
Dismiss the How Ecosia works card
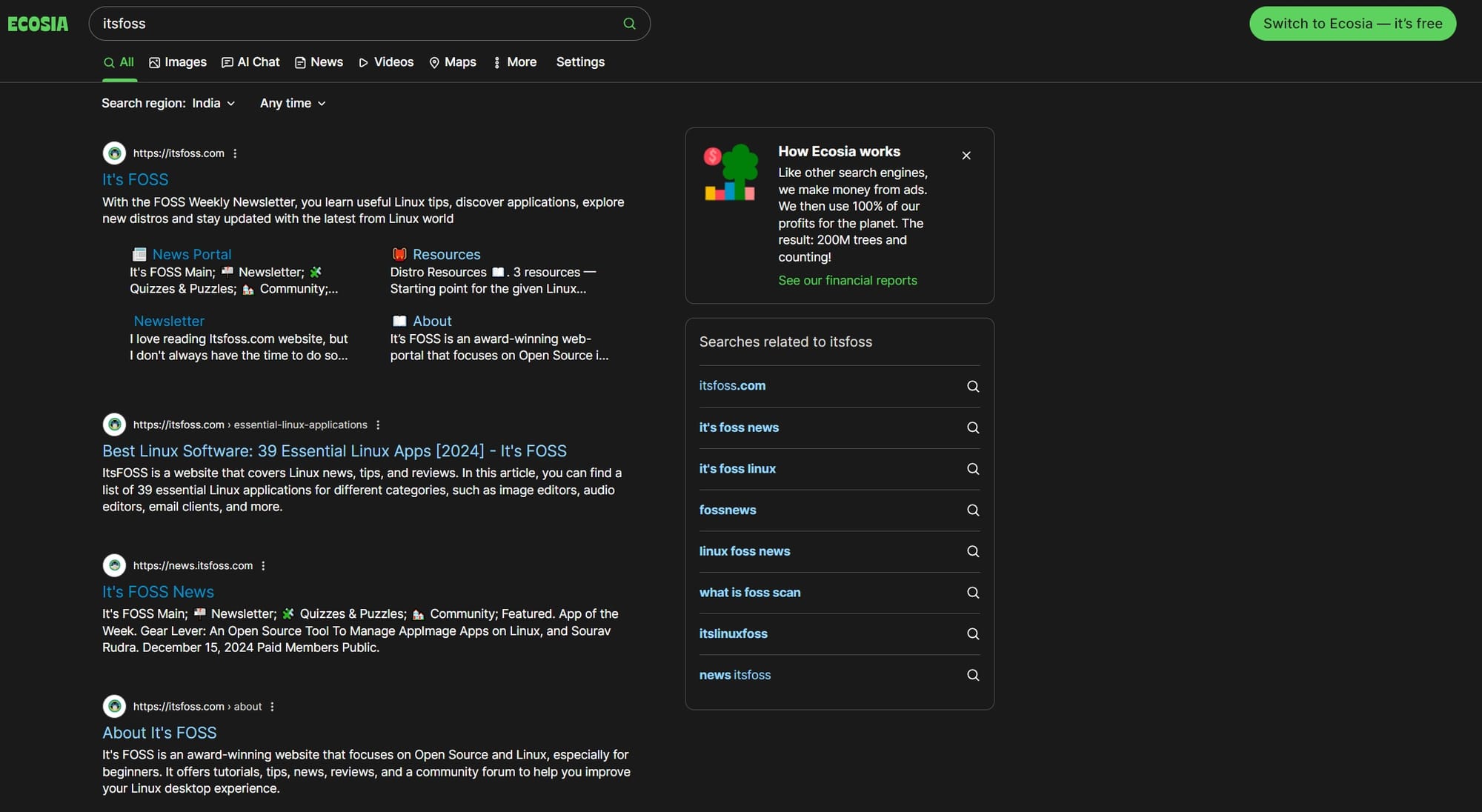click(x=966, y=156)
